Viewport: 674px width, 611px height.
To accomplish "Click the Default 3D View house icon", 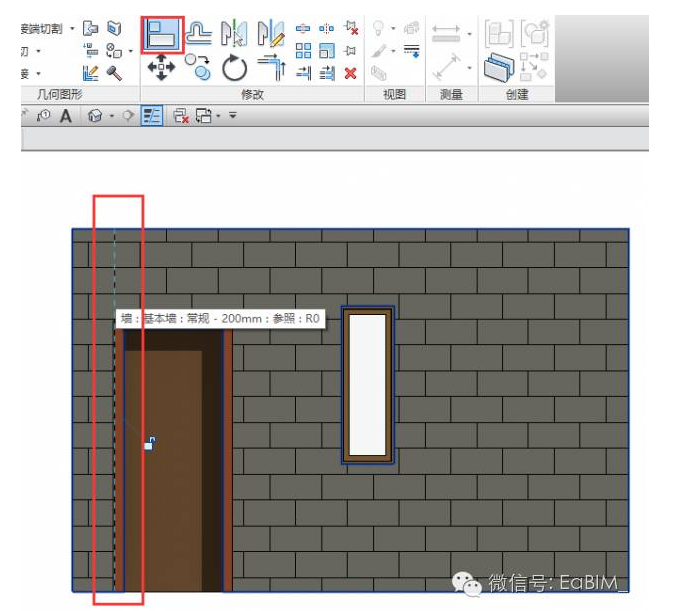I will (x=95, y=115).
